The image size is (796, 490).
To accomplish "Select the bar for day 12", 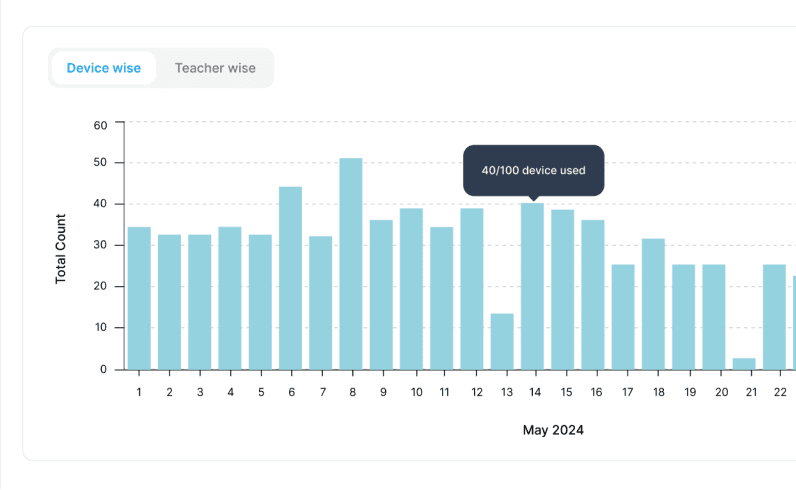I will [x=472, y=289].
